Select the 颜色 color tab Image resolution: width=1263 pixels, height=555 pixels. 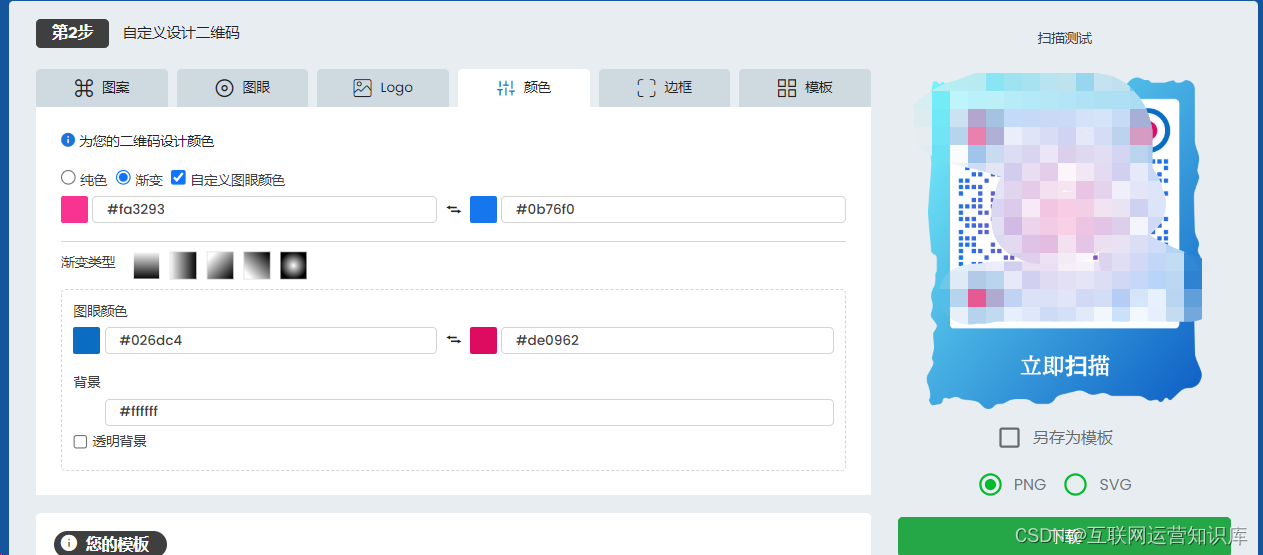pyautogui.click(x=524, y=88)
